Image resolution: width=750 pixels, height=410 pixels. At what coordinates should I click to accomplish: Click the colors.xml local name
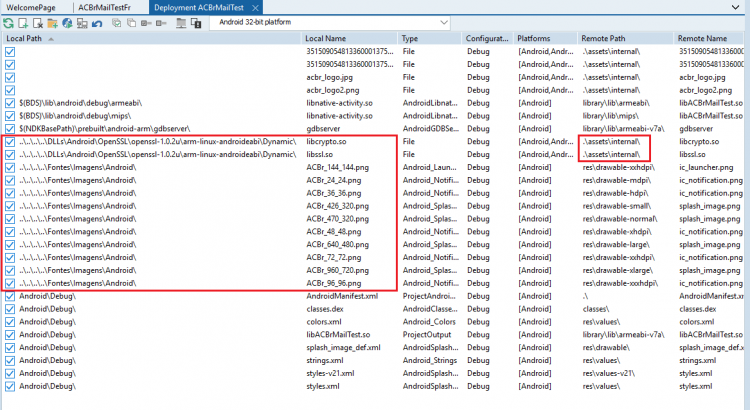tap(324, 322)
